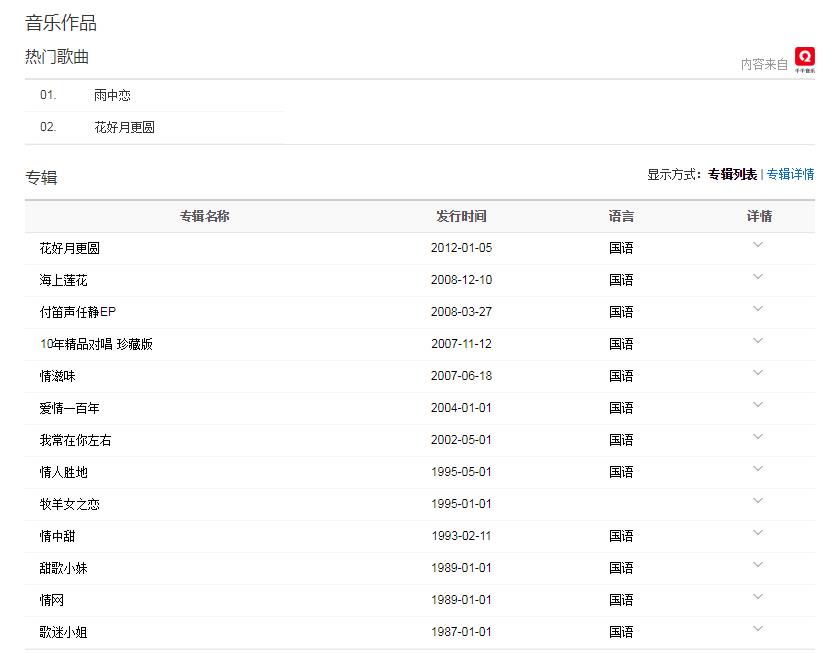Click the 专辑名称 column header
This screenshot has height=654, width=830.
(x=205, y=216)
